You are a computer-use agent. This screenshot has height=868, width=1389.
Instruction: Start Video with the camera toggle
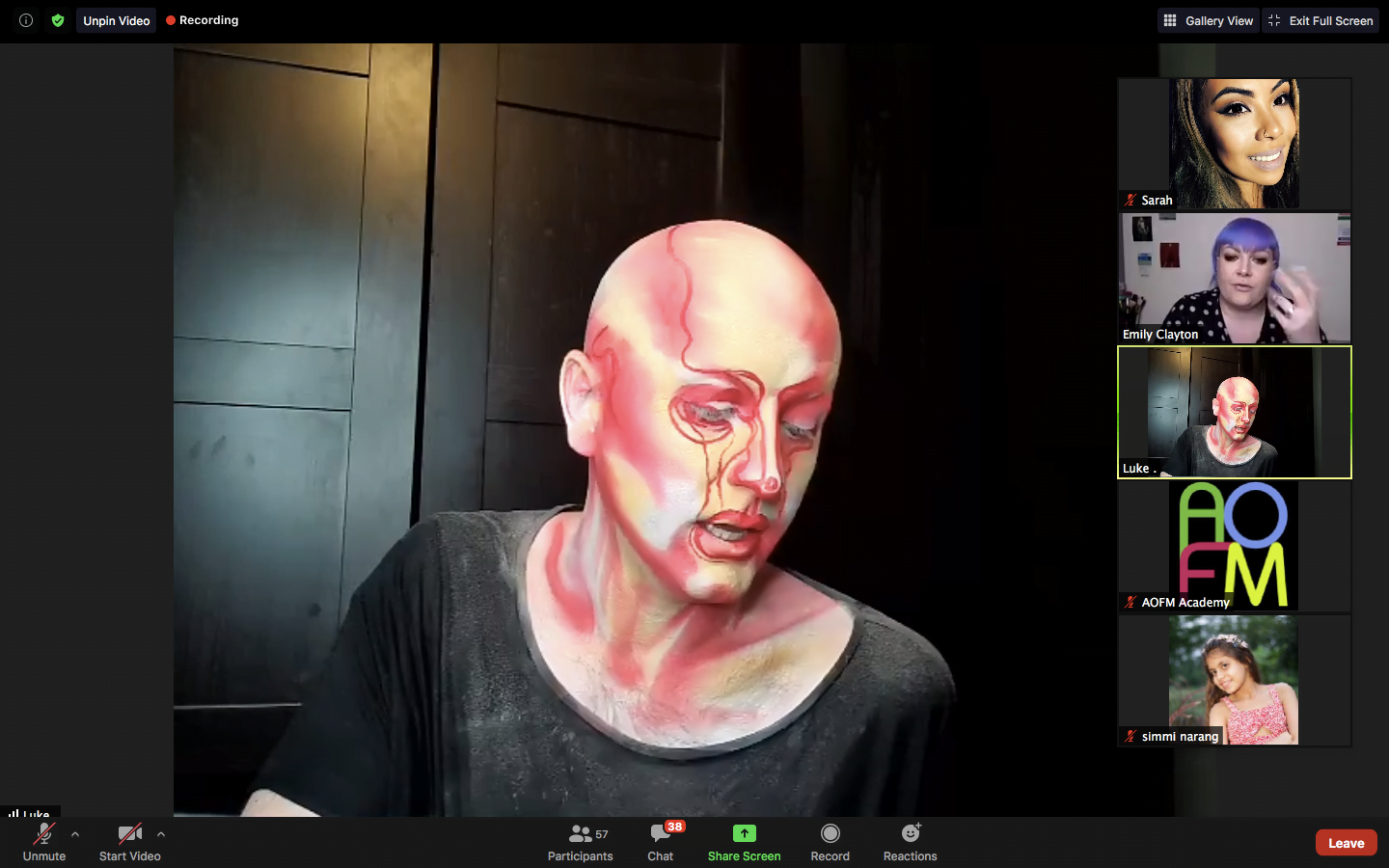129,841
